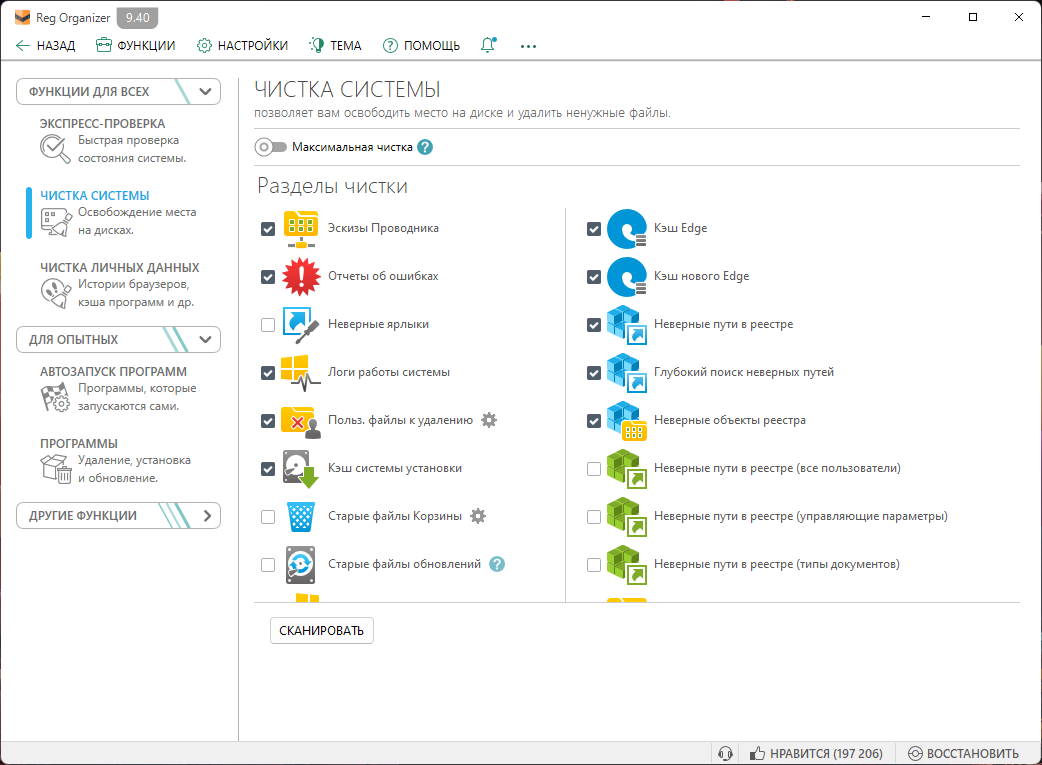Image resolution: width=1042 pixels, height=765 pixels.
Task: Open settings gear next to Польз. файлы к удалению
Action: pos(489,420)
